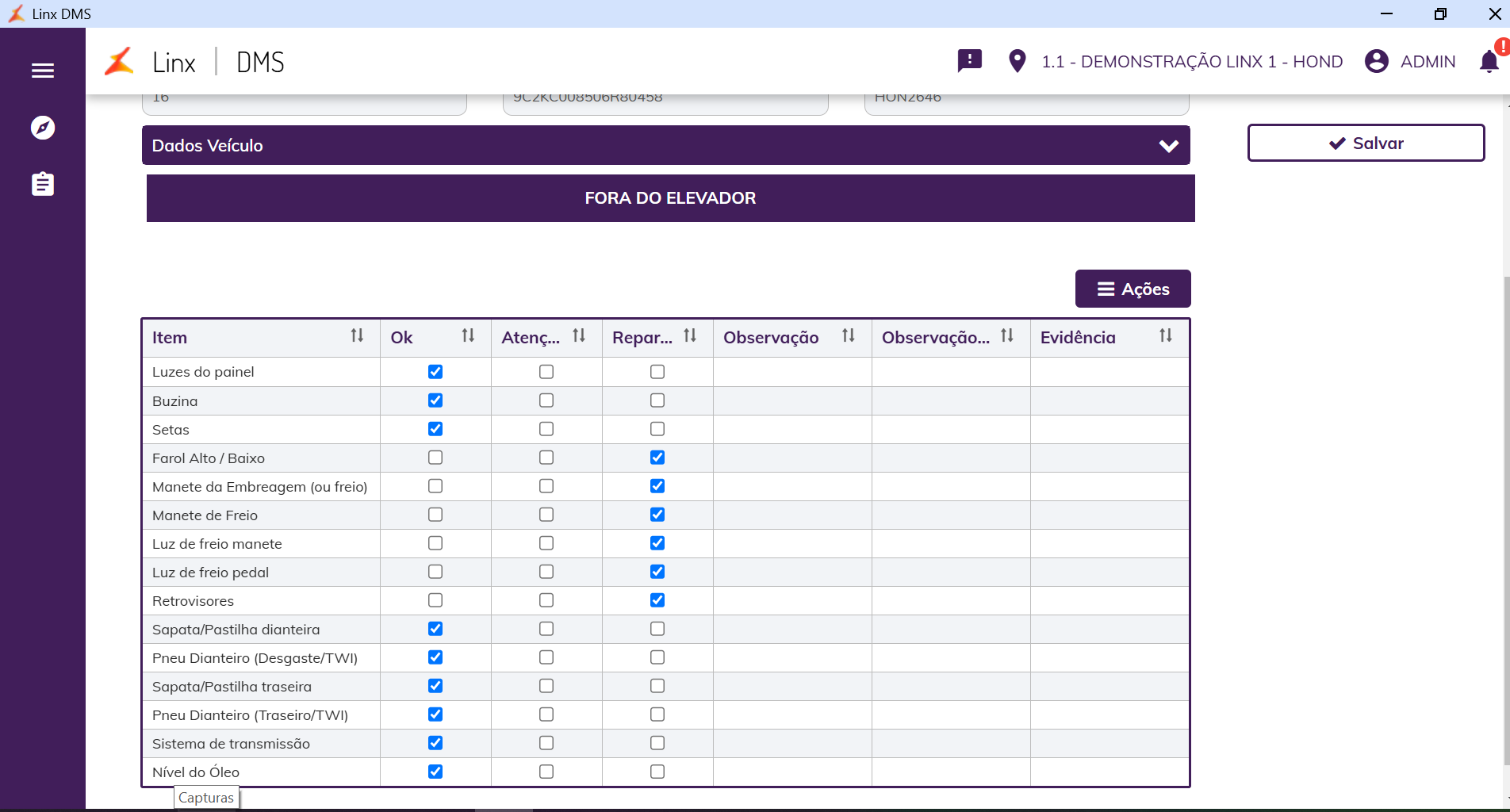Select location 1.1 - DEMONSTRAÇÃO LINX 1 - HOND
Image resolution: width=1510 pixels, height=812 pixels.
click(x=1192, y=62)
